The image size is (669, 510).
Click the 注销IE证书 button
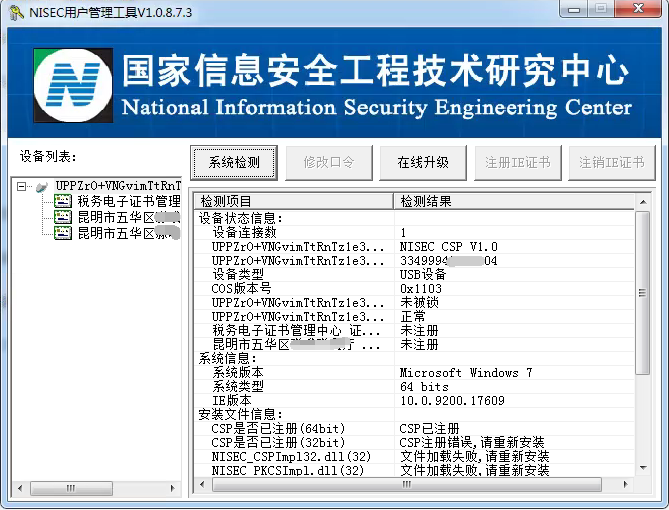tap(612, 163)
